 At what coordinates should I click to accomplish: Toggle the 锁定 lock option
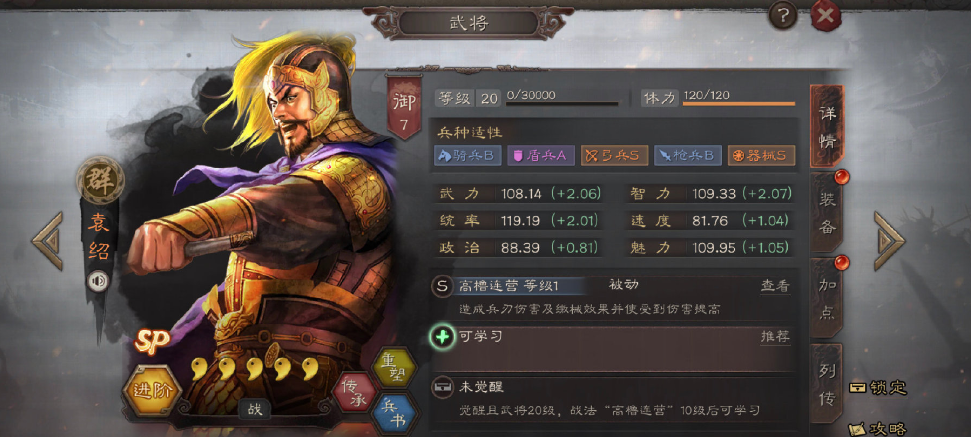[877, 387]
